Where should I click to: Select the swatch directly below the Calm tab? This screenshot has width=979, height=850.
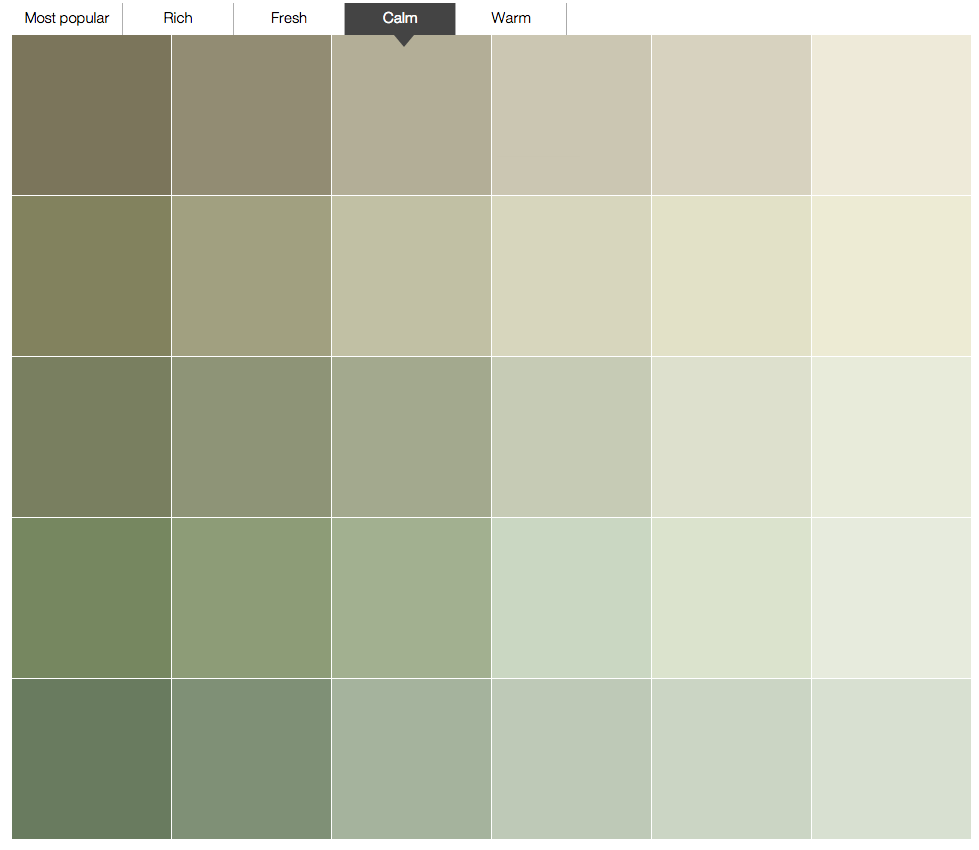coord(411,115)
